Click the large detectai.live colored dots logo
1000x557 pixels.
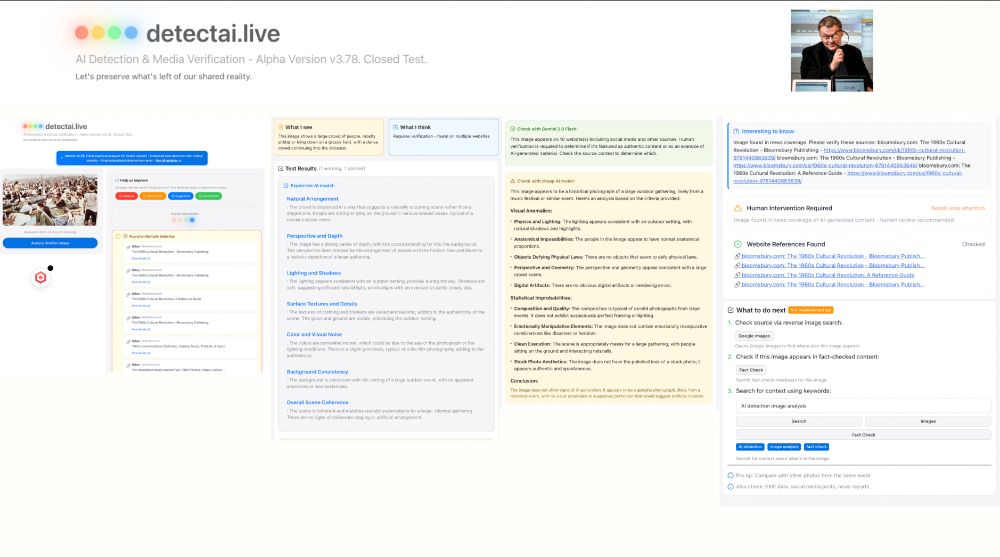[x=106, y=33]
